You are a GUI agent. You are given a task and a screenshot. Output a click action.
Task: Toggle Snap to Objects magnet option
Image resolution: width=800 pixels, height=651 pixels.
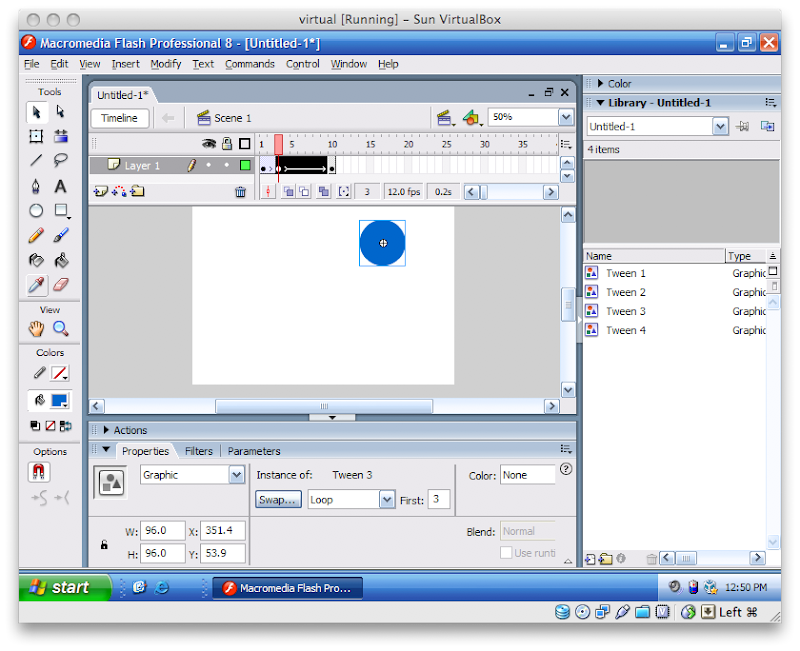(x=39, y=472)
